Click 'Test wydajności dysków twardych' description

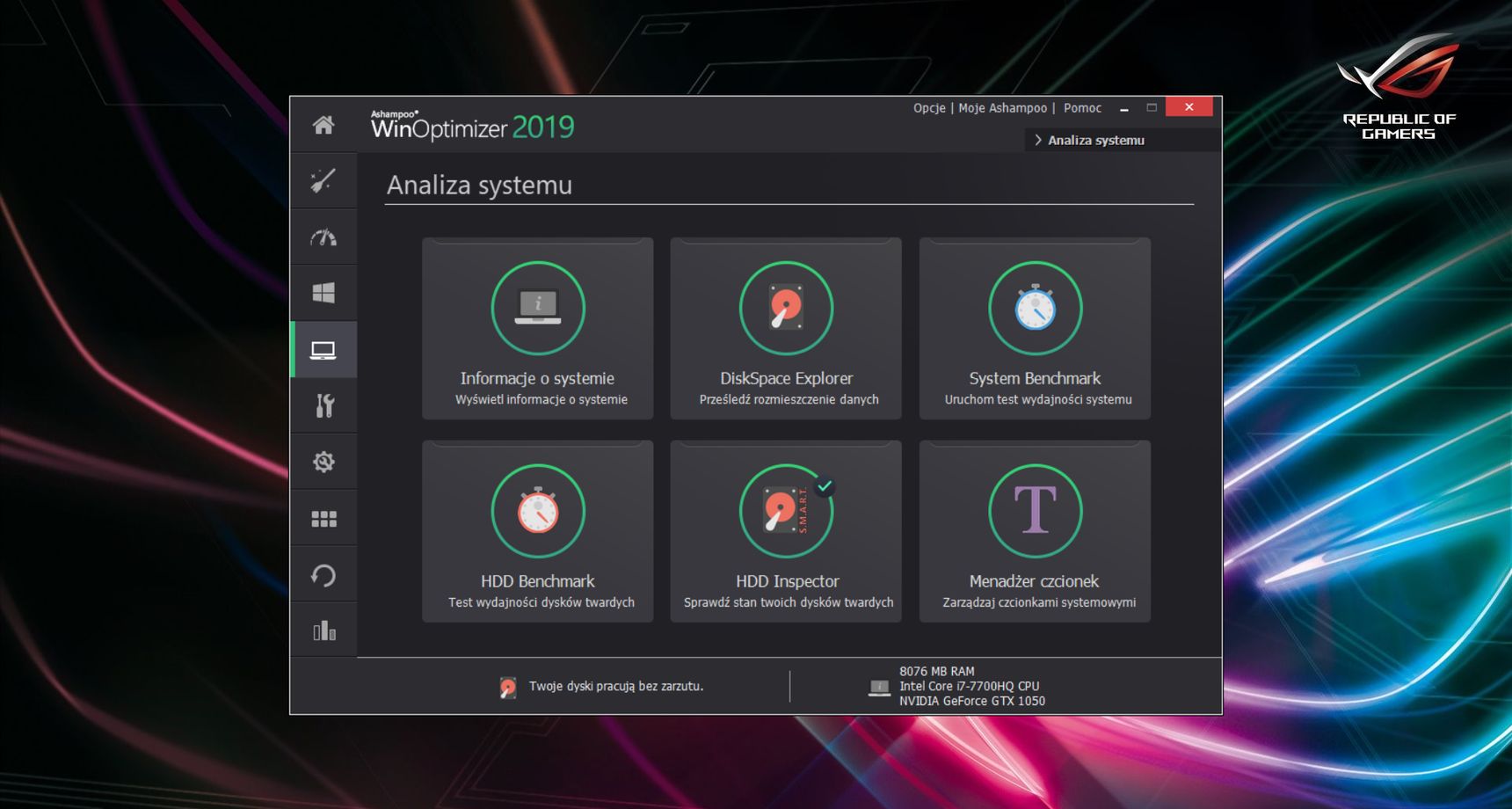click(542, 602)
